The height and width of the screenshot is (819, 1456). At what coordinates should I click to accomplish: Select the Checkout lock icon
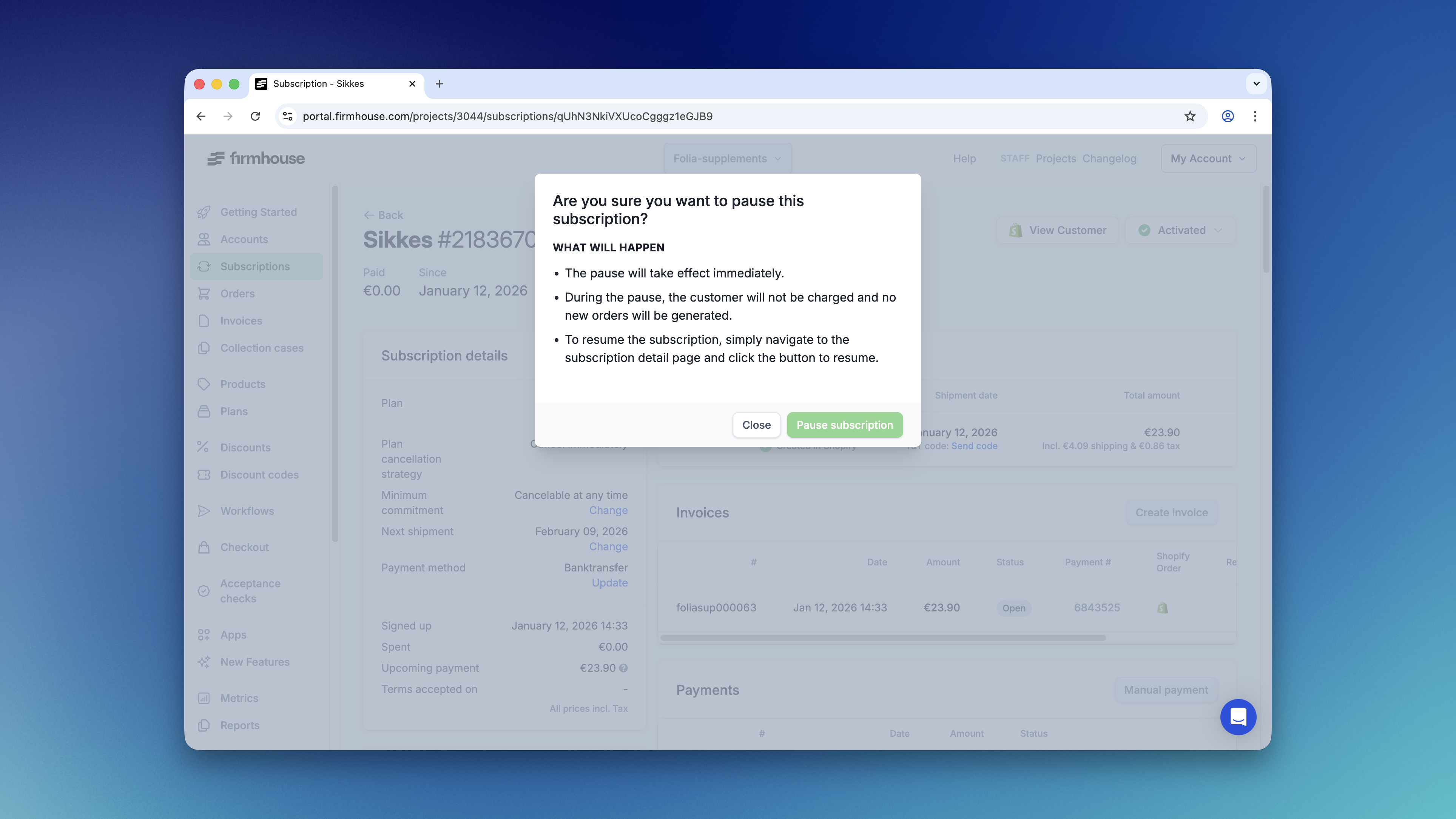[205, 547]
